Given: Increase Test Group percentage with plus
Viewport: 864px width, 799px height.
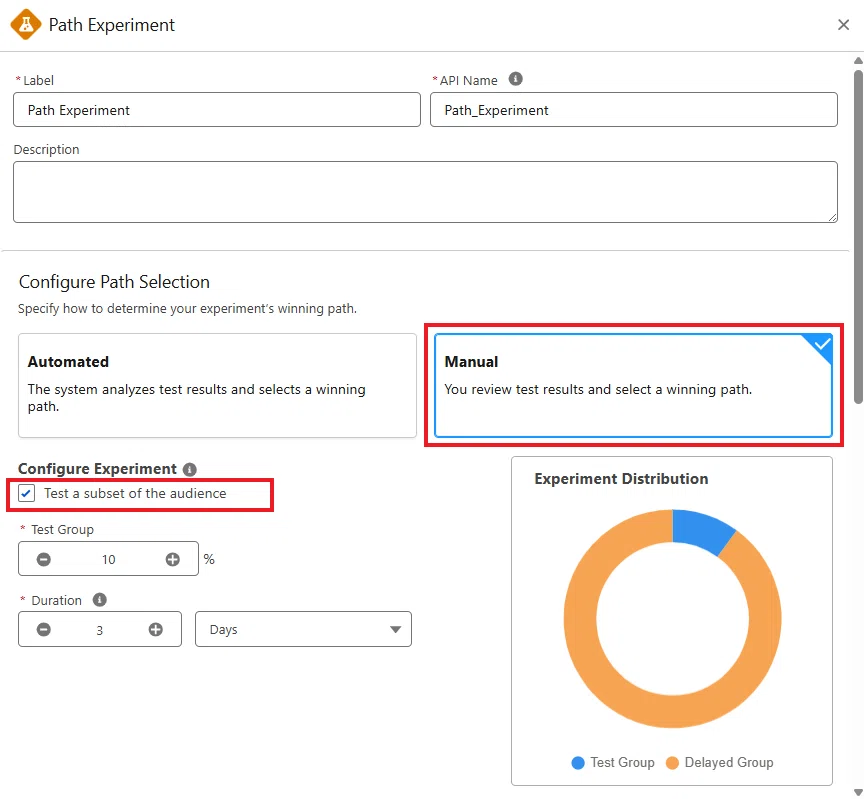Looking at the screenshot, I should coord(172,559).
